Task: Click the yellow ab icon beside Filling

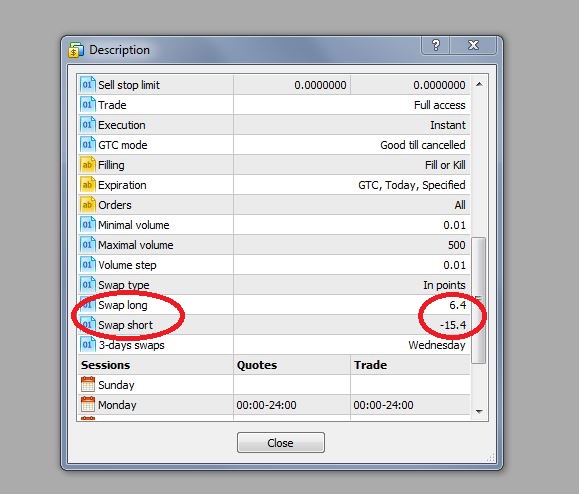Action: click(88, 165)
